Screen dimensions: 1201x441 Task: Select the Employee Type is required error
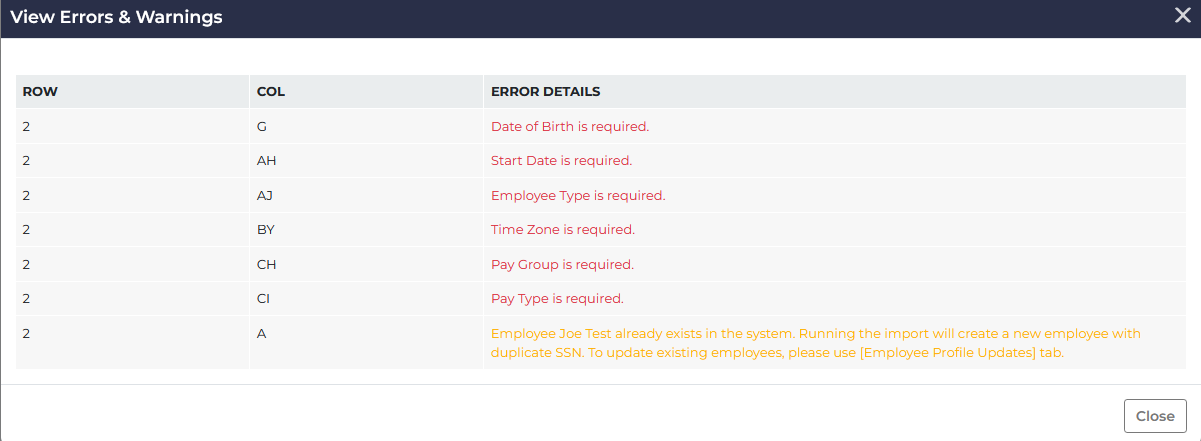pyautogui.click(x=578, y=196)
